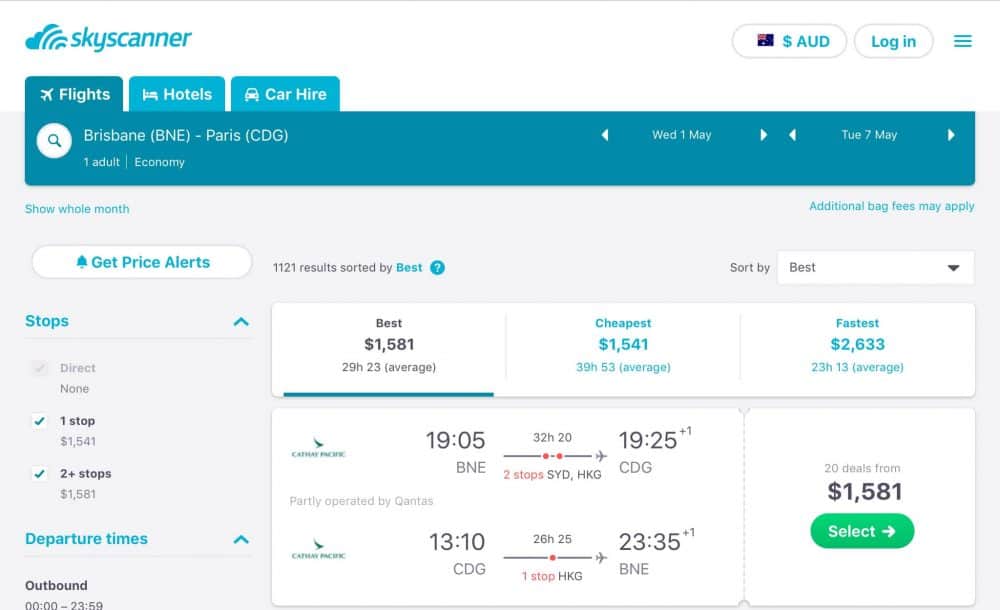Click the Cathay Pacific logo on outbound flight
This screenshot has width=1000, height=610.
click(x=318, y=447)
